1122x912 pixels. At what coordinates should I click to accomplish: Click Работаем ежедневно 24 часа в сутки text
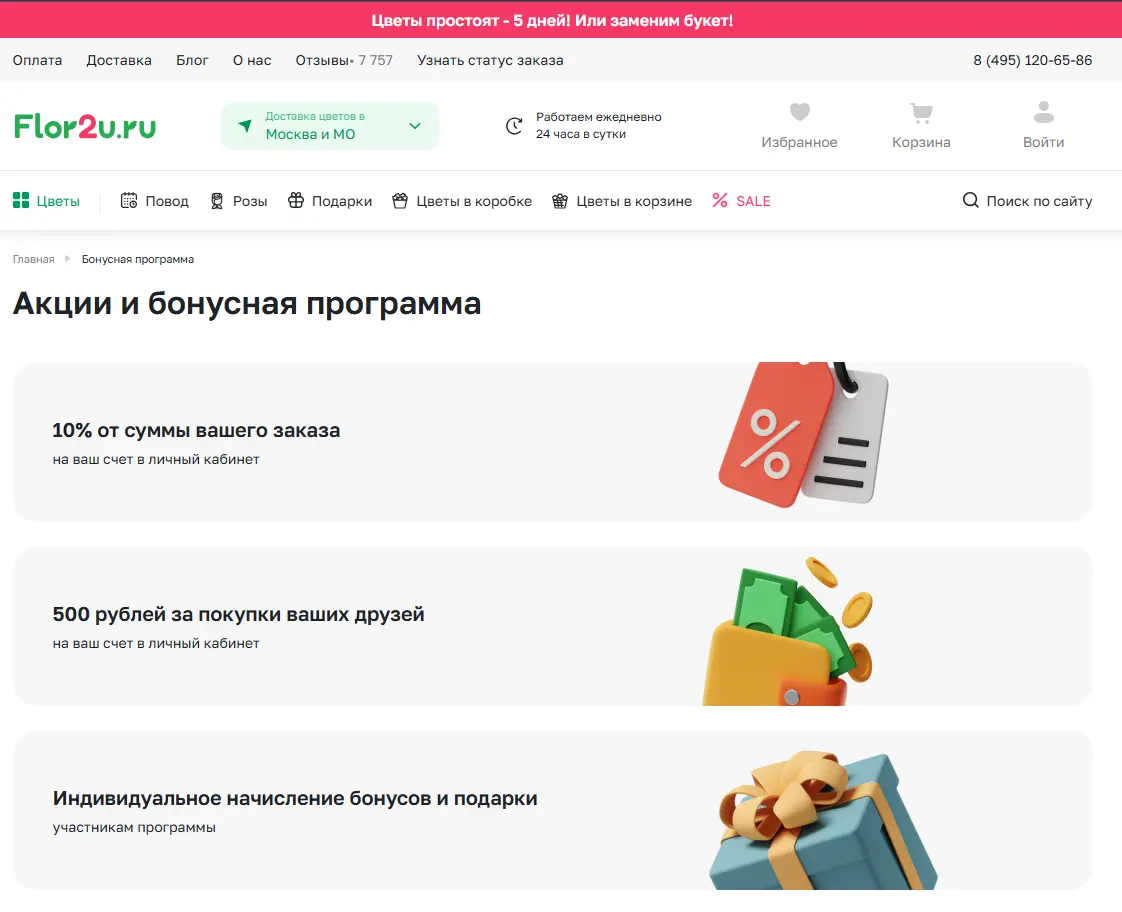point(598,125)
